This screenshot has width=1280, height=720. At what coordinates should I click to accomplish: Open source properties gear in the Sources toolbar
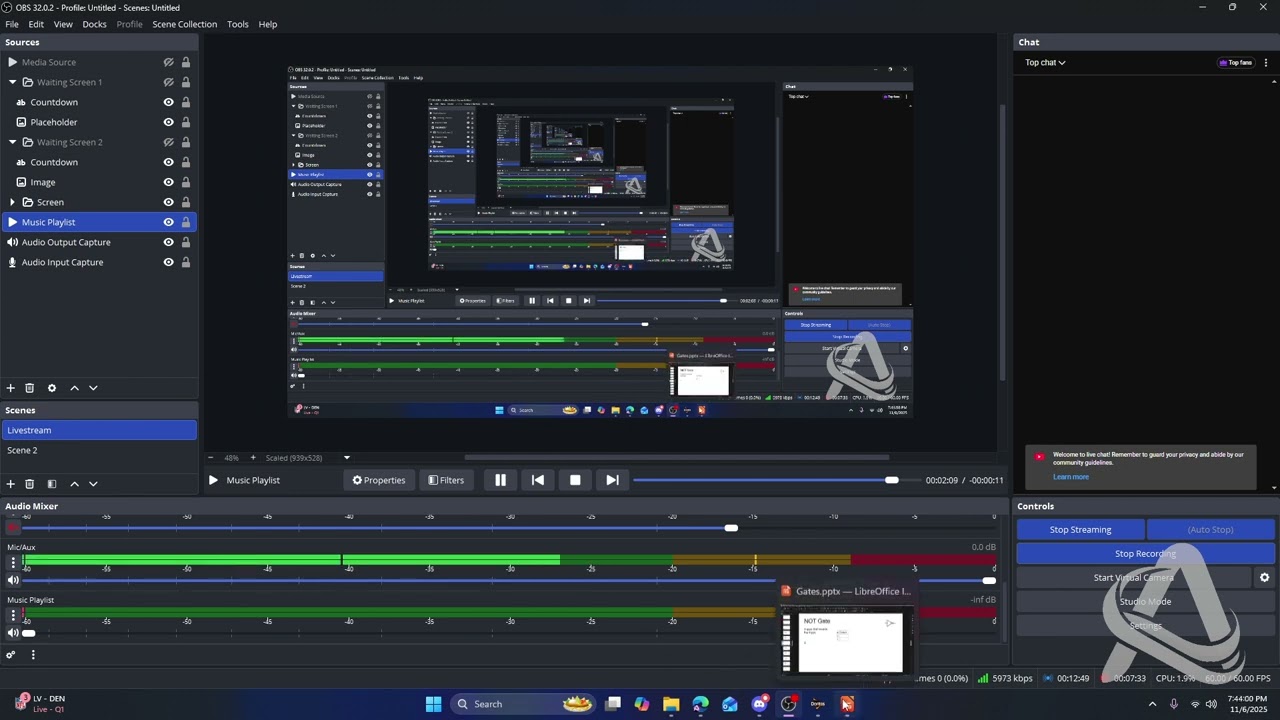52,388
